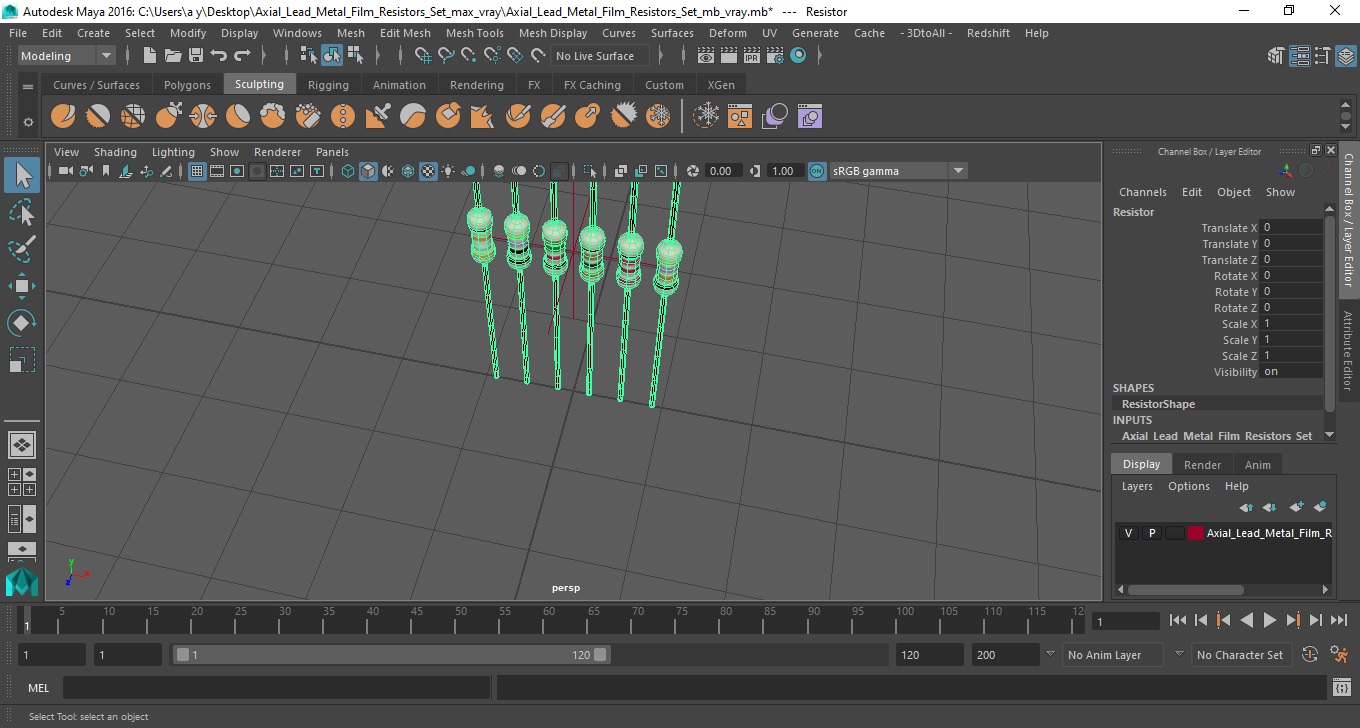1360x728 pixels.
Task: Start IPR render
Action: (752, 56)
